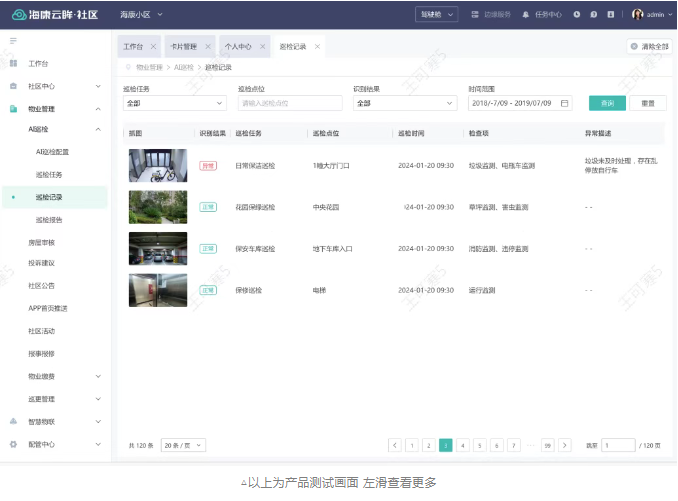This screenshot has height=501, width=678.
Task: Click the 巡检点位 text input field
Action: (291, 103)
